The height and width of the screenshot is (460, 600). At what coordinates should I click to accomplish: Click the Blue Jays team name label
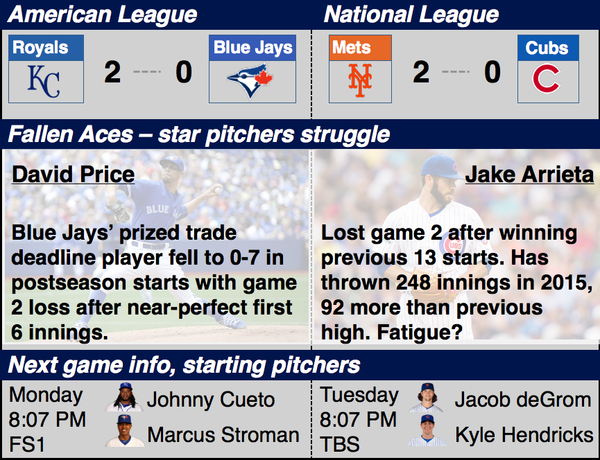click(253, 48)
